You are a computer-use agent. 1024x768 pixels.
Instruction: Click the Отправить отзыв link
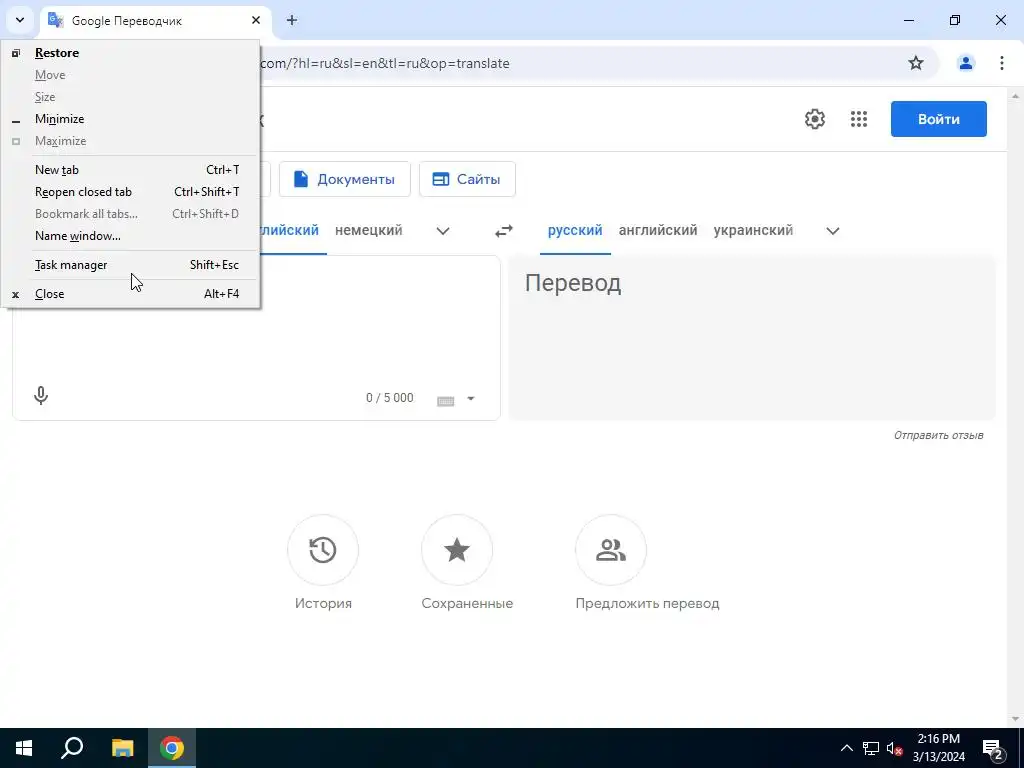[938, 435]
